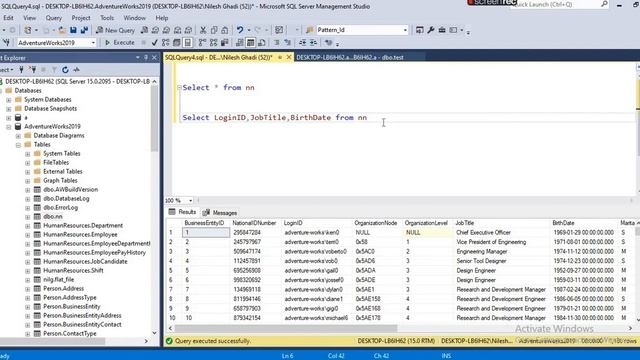Click the Execute button
Screen dimensions: 640x360
[120, 42]
